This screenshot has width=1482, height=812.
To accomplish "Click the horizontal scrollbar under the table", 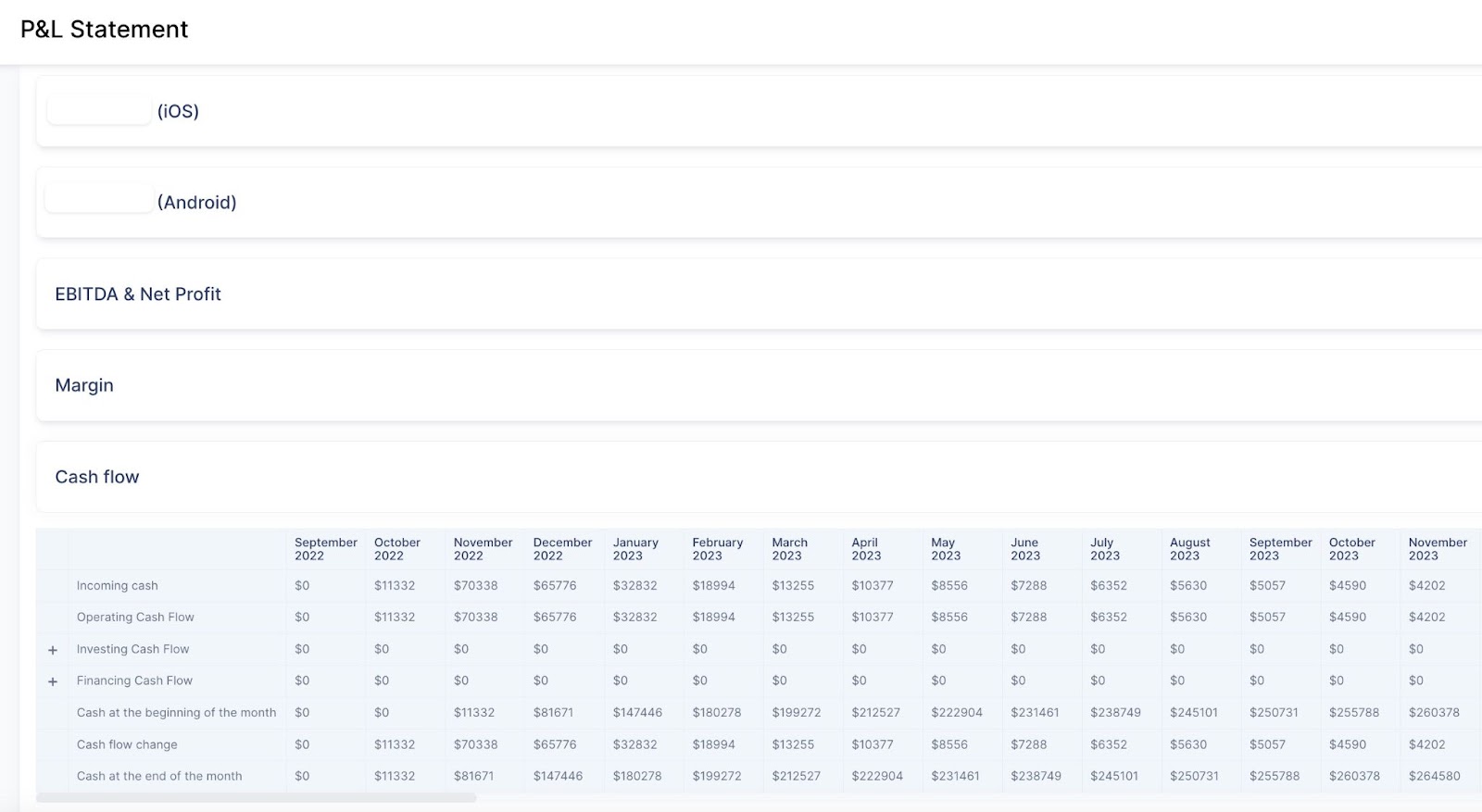I will pyautogui.click(x=257, y=797).
